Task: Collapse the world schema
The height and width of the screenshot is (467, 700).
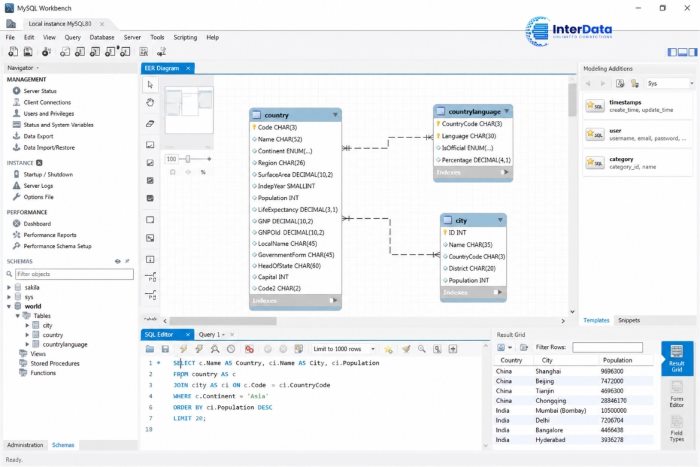Action: 9,306
